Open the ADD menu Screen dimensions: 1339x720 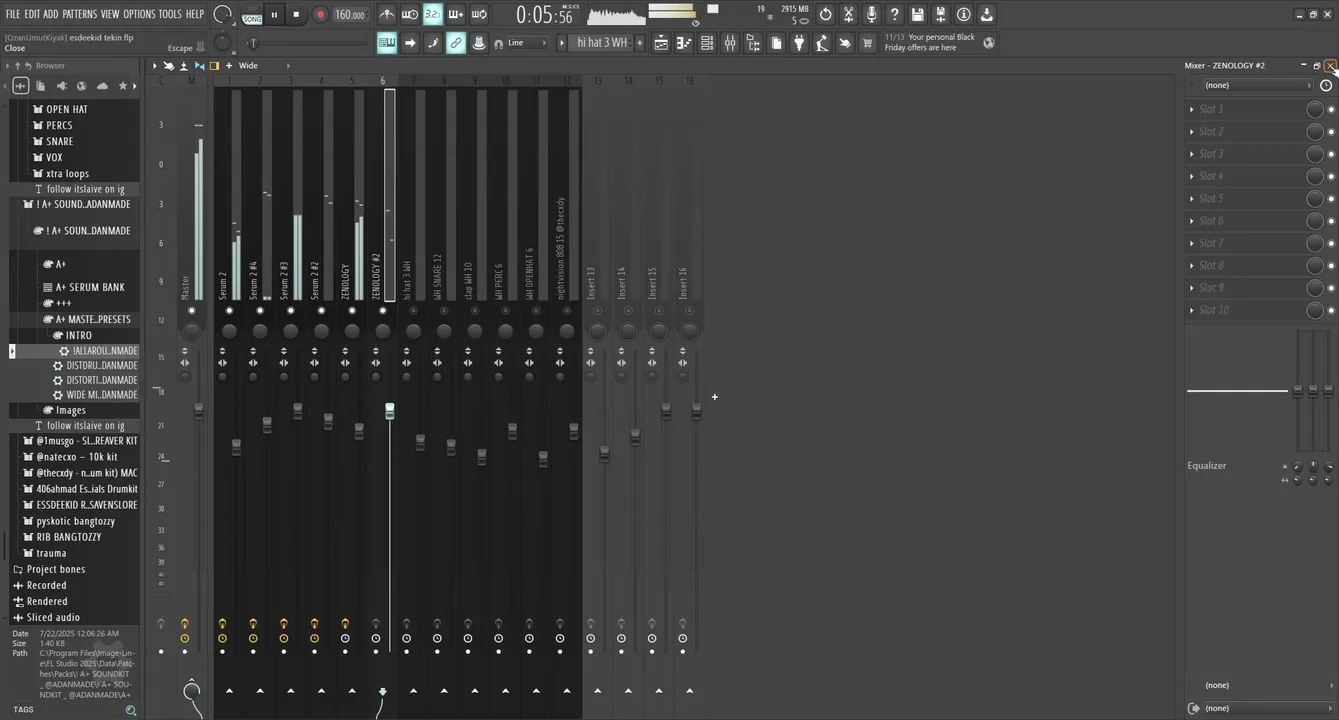[51, 14]
